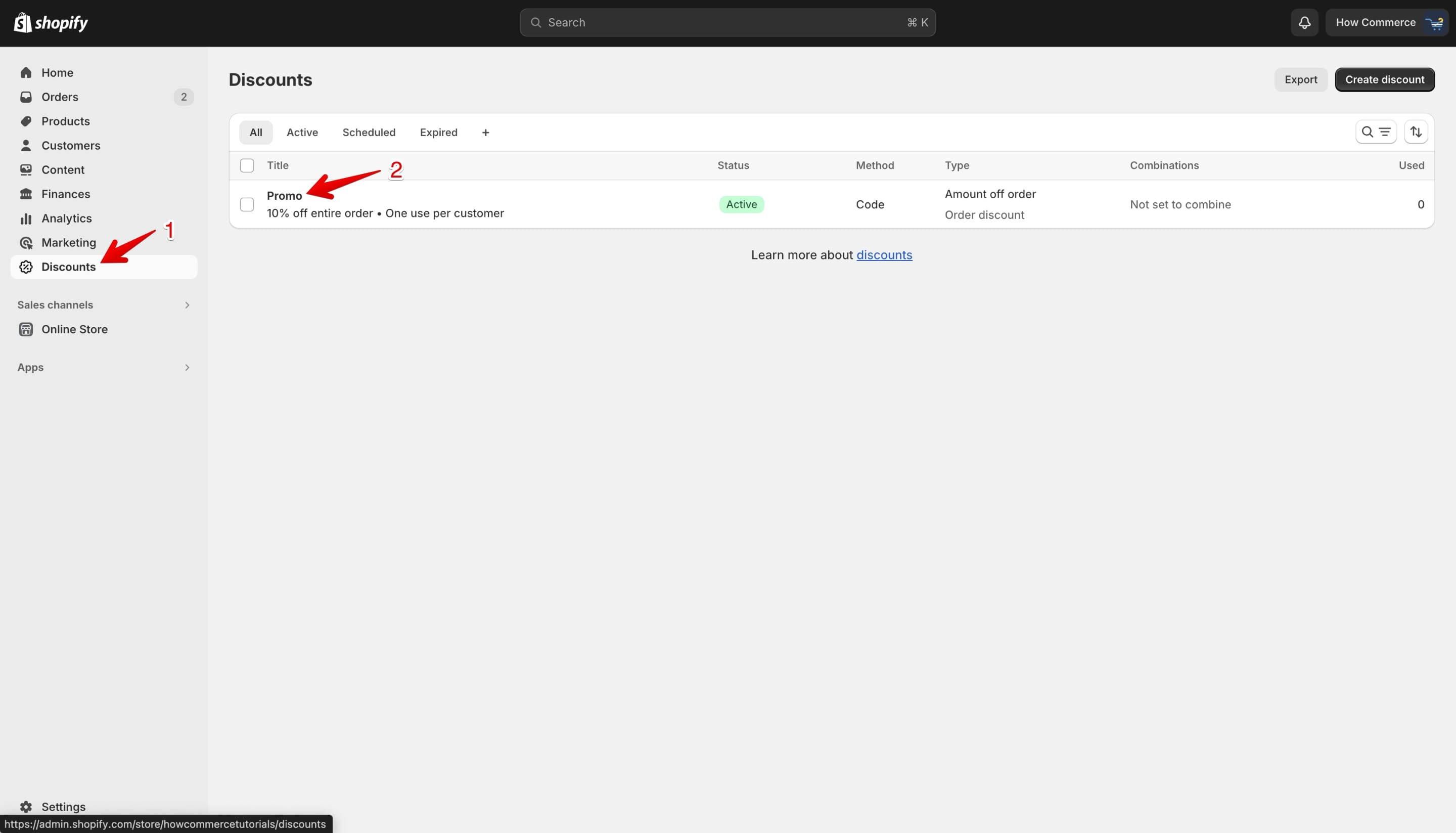Open the sort discounts button
The width and height of the screenshot is (1456, 833).
point(1416,132)
